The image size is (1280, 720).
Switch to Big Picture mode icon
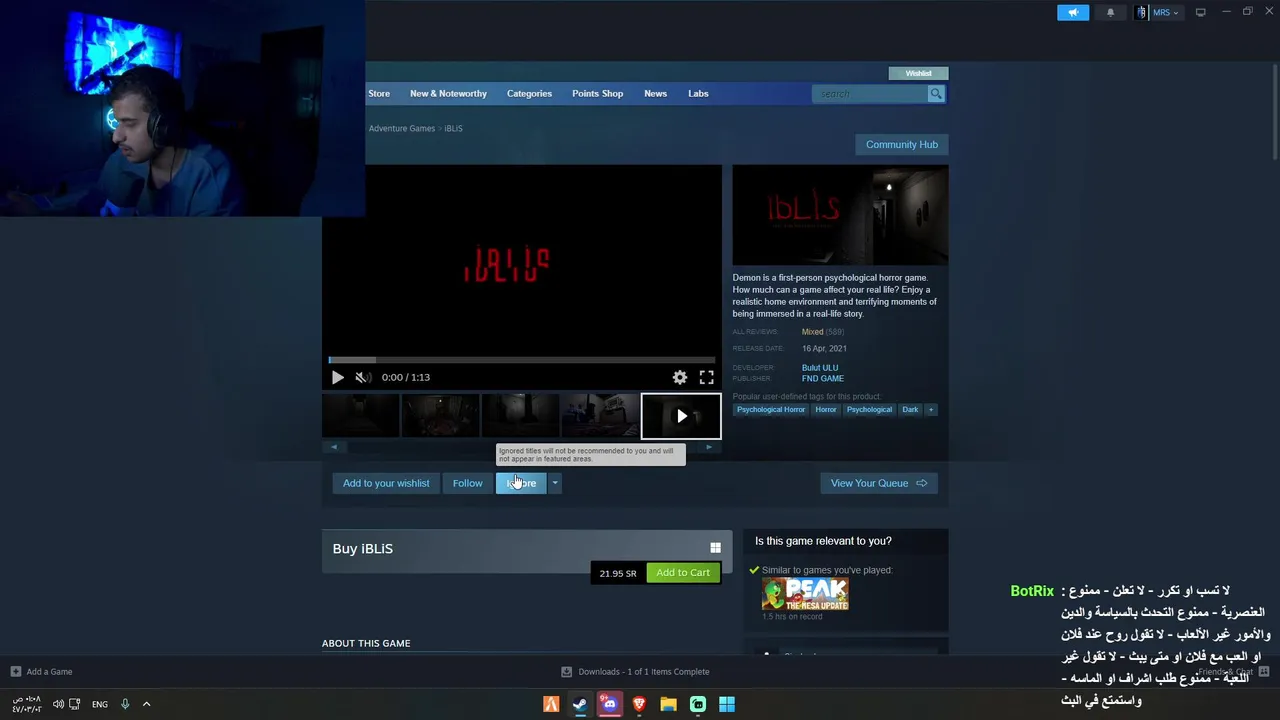[x=1201, y=12]
